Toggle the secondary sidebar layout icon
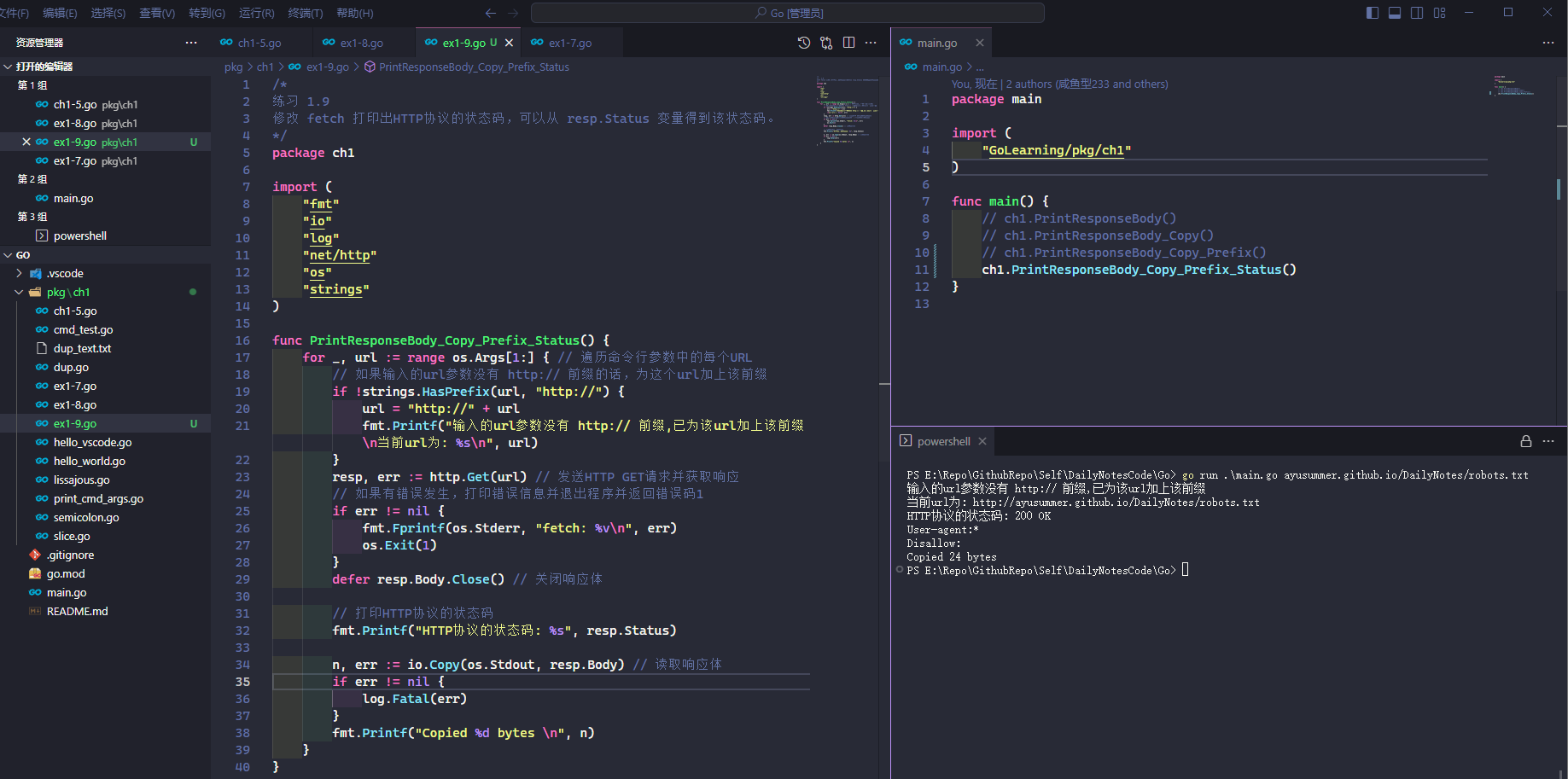This screenshot has width=1568, height=779. [x=1417, y=13]
